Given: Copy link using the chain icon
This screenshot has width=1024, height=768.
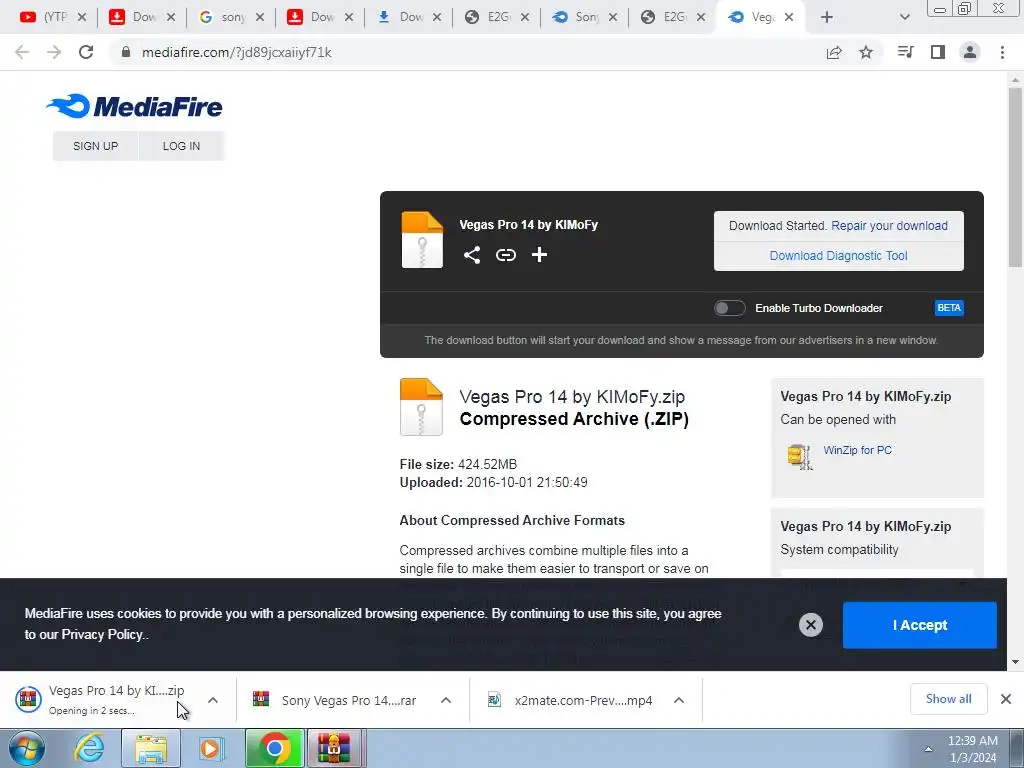Looking at the screenshot, I should pos(505,255).
